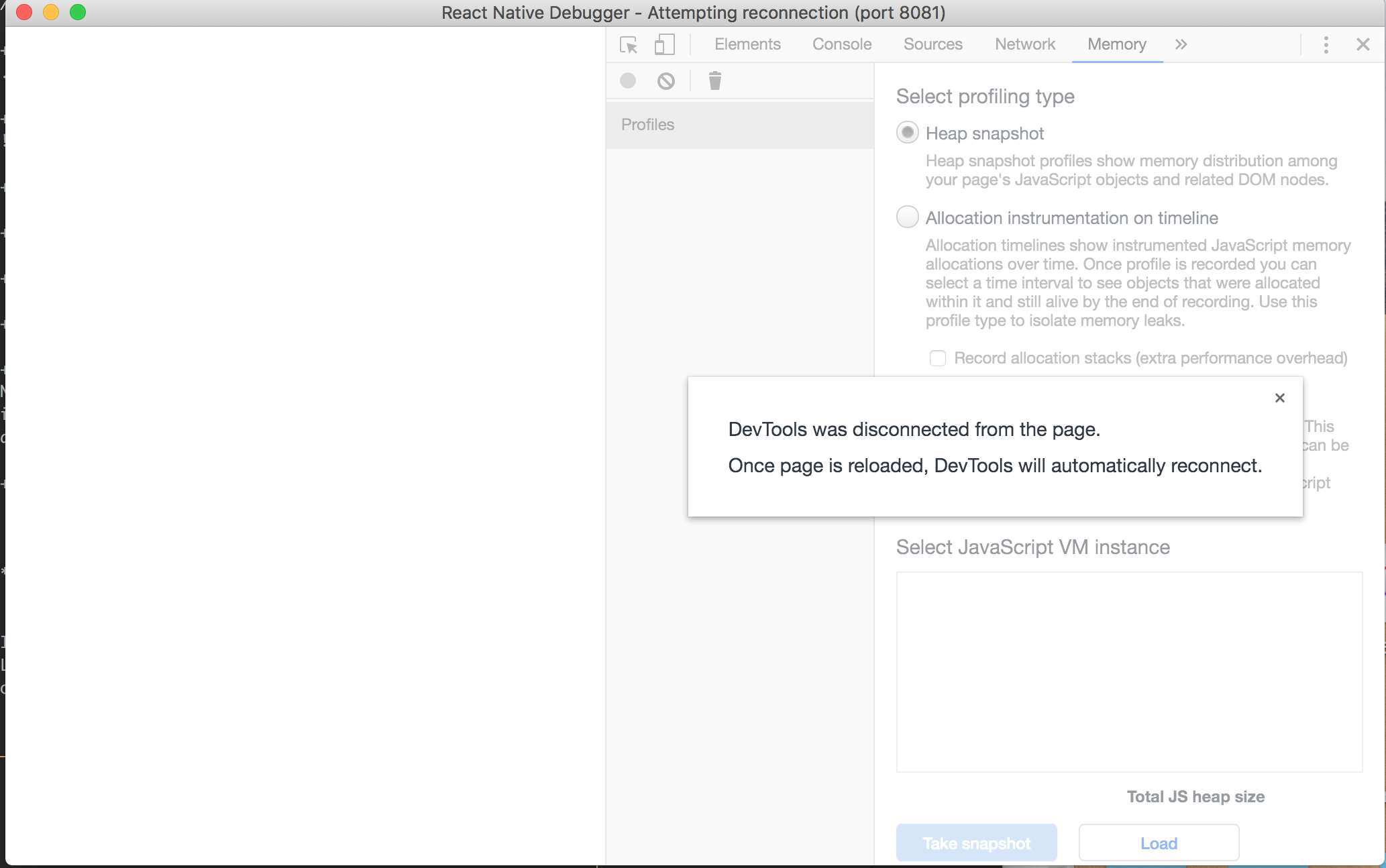Dismiss the DevTools disconnected dialog
The image size is (1386, 868).
tap(1279, 398)
